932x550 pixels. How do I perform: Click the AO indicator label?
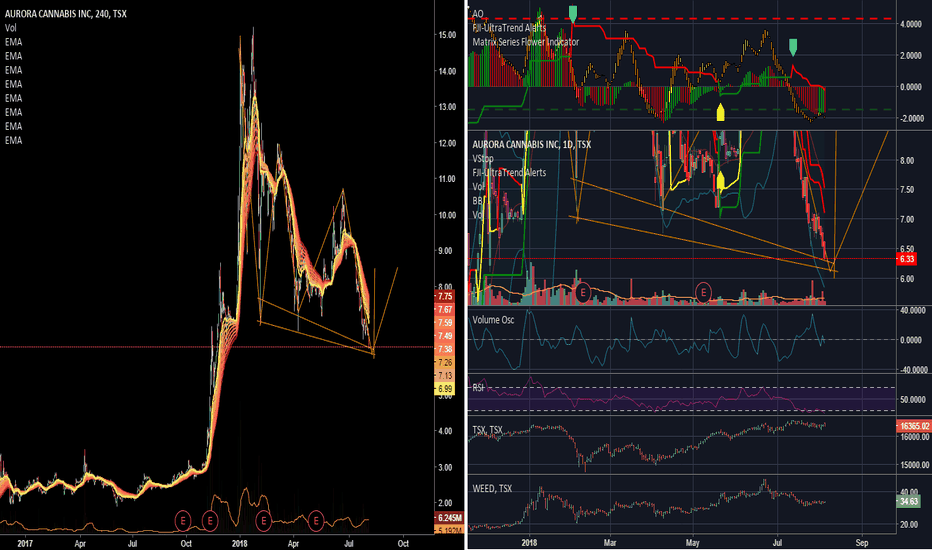[x=478, y=14]
